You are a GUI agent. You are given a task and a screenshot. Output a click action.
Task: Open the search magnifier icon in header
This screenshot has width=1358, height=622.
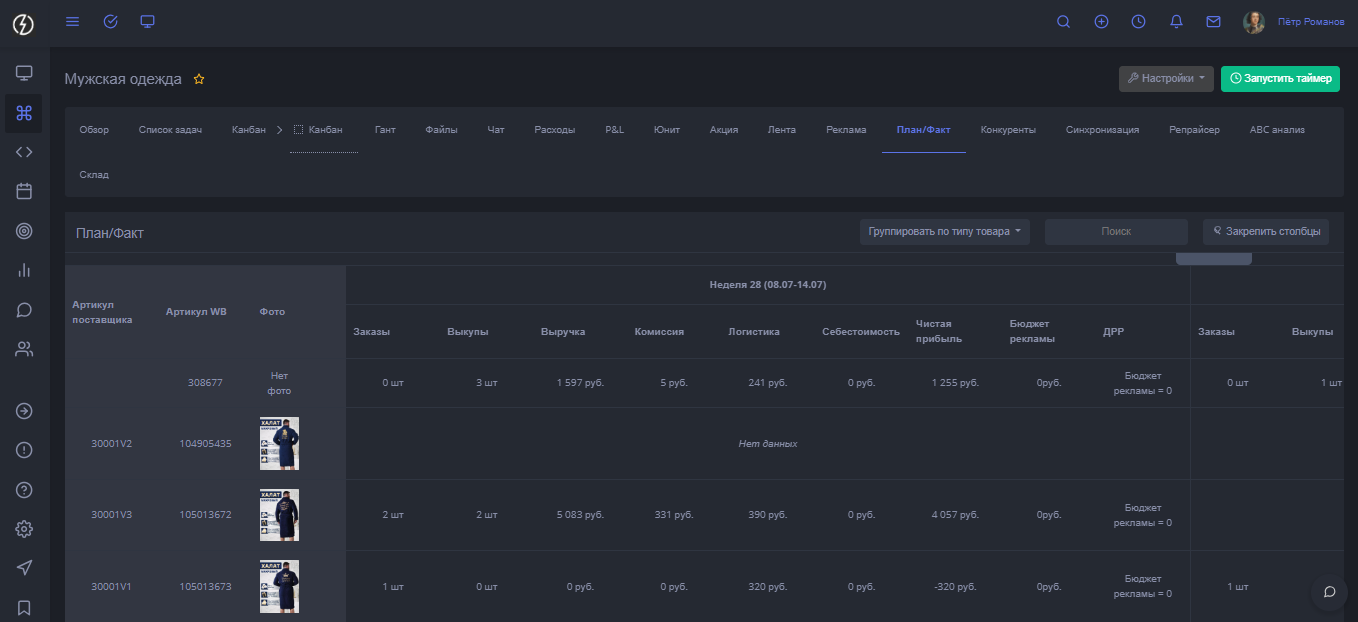(x=1063, y=22)
